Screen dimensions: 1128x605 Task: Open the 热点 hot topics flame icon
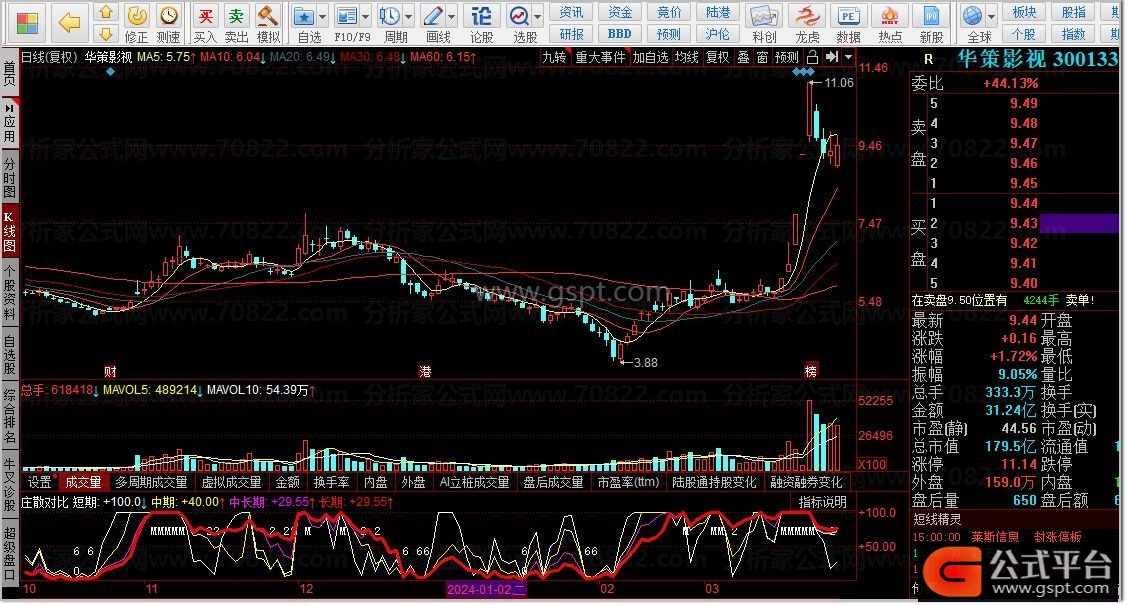[890, 16]
